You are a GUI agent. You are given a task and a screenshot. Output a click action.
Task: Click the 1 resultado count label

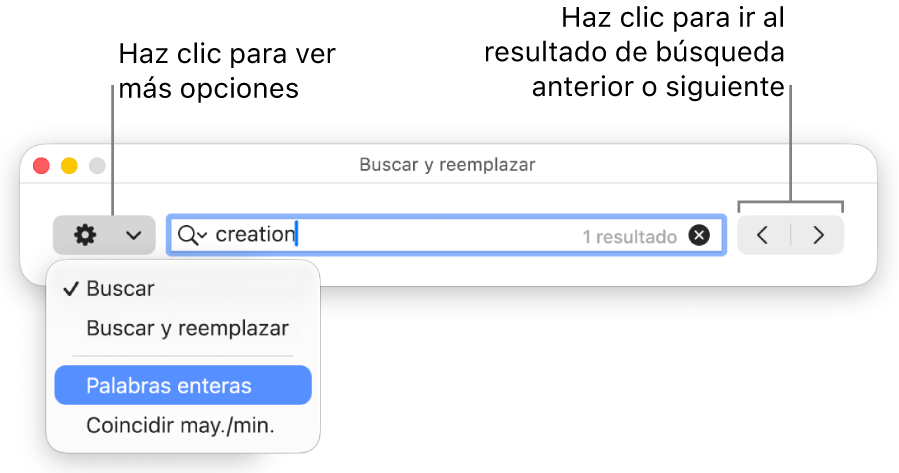(630, 237)
